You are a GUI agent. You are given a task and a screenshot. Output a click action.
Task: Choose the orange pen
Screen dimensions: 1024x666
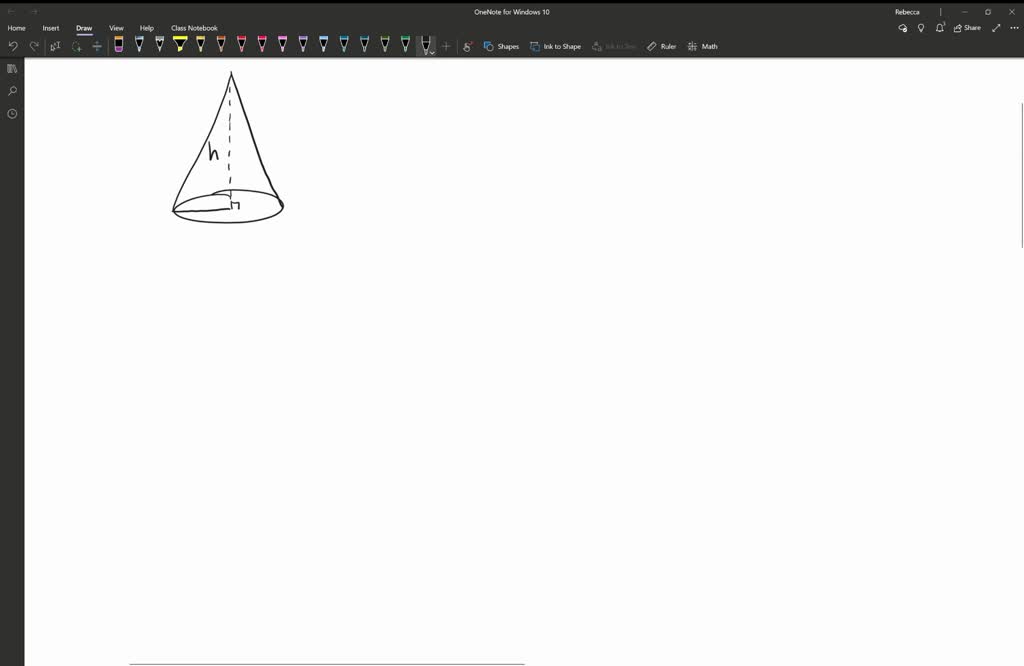click(221, 44)
